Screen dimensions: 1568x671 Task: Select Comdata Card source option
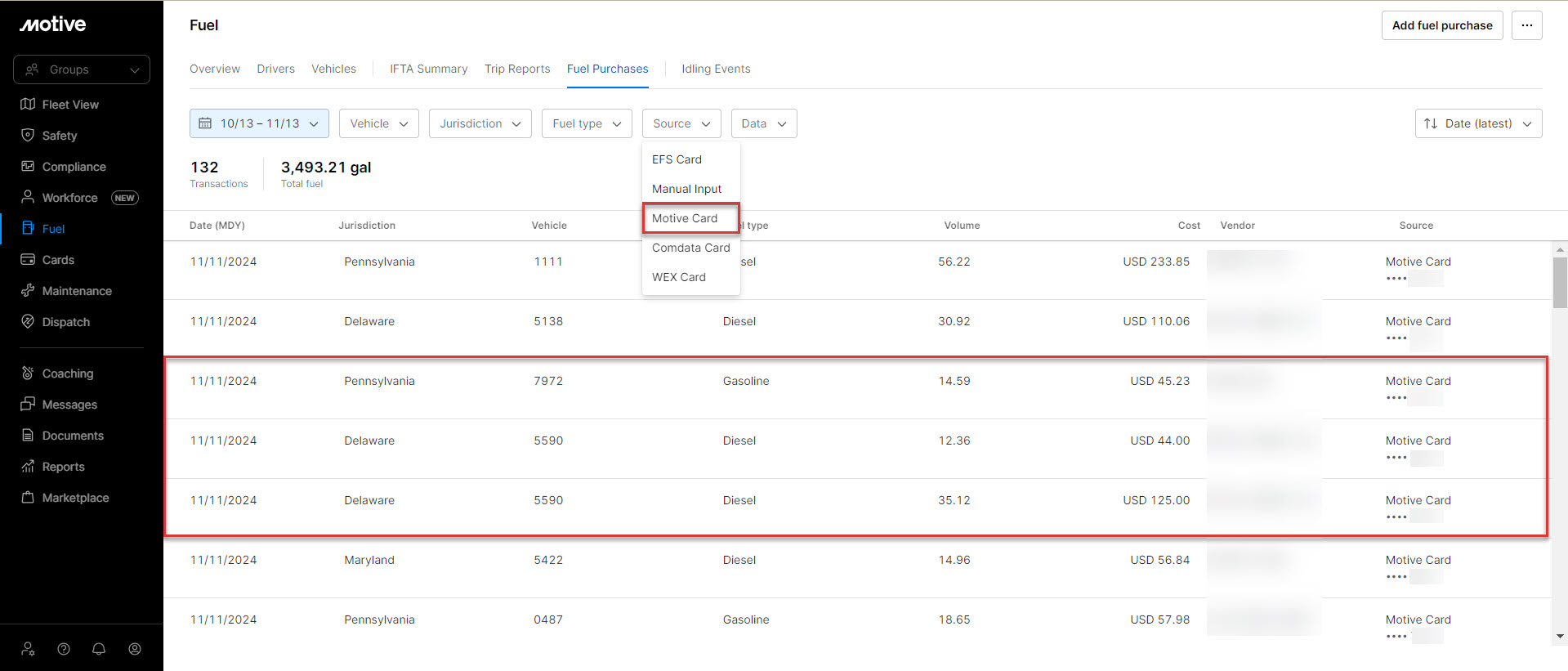[691, 248]
